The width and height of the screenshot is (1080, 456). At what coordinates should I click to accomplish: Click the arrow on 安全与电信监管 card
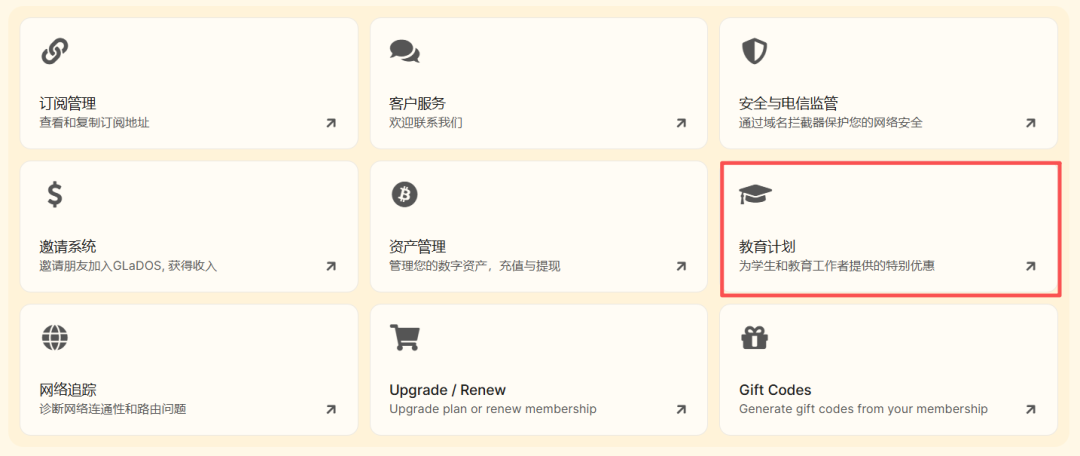[x=1030, y=123]
